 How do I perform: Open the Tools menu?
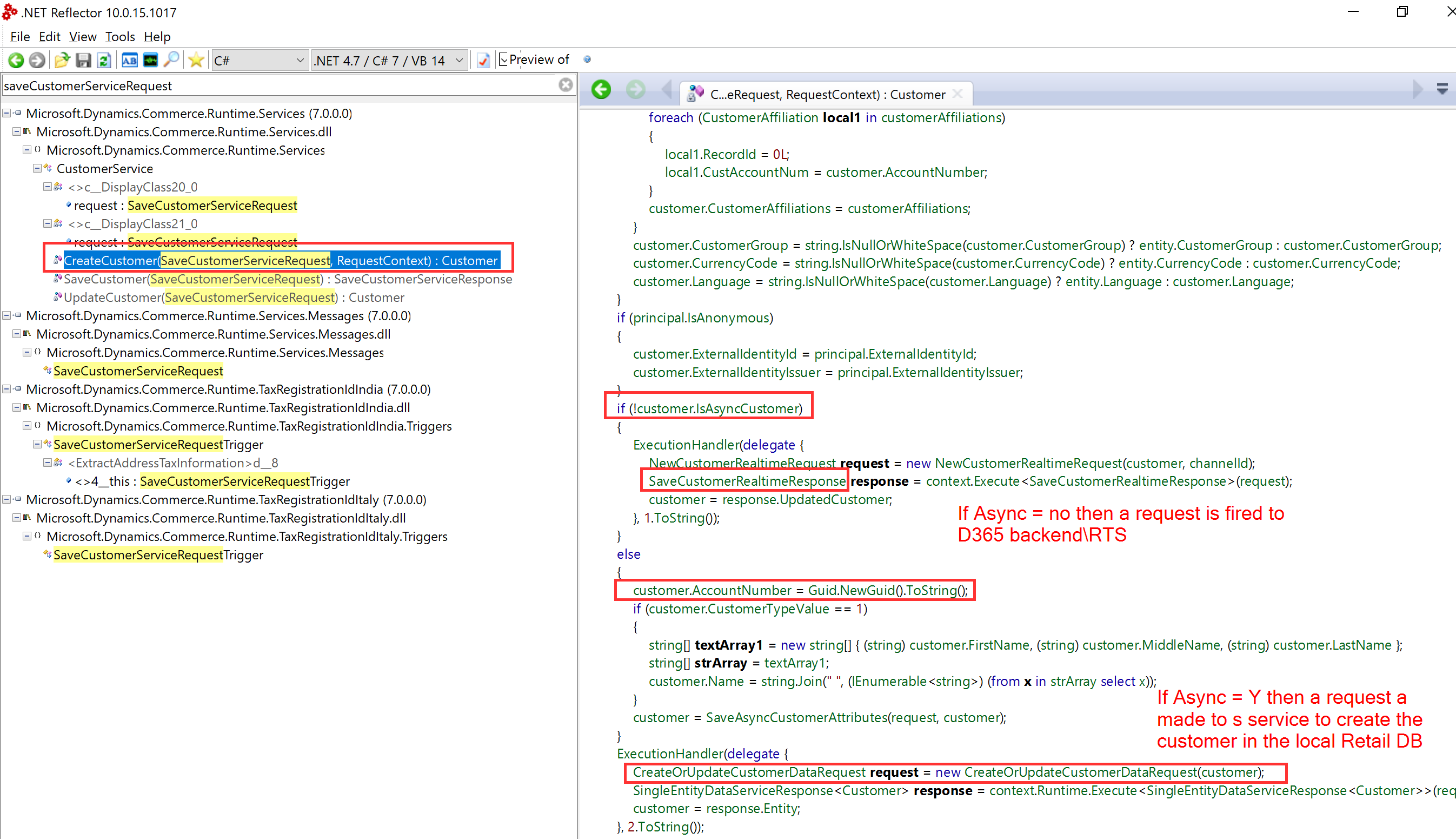coord(120,36)
